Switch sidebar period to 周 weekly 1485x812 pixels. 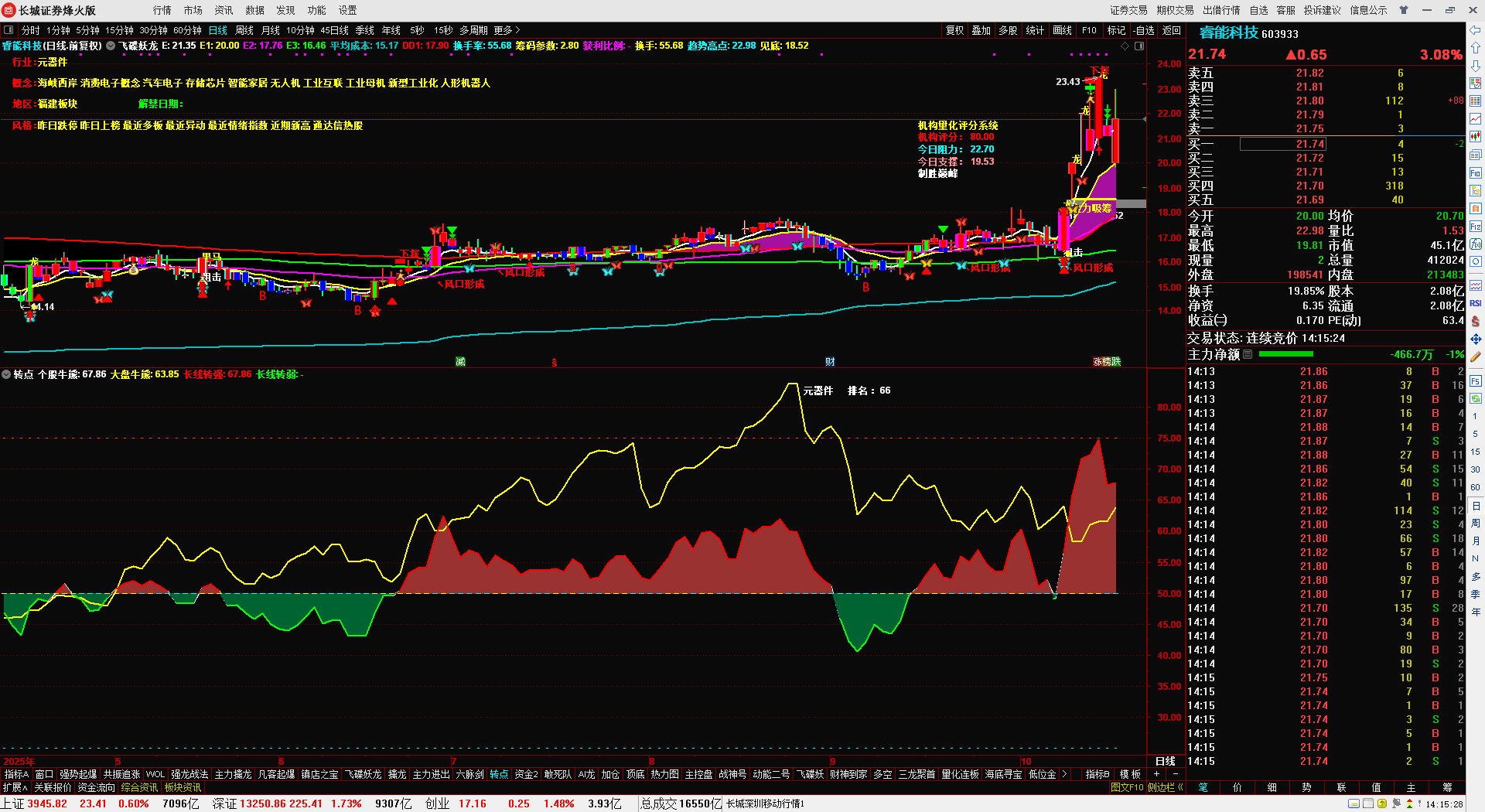coord(1476,524)
